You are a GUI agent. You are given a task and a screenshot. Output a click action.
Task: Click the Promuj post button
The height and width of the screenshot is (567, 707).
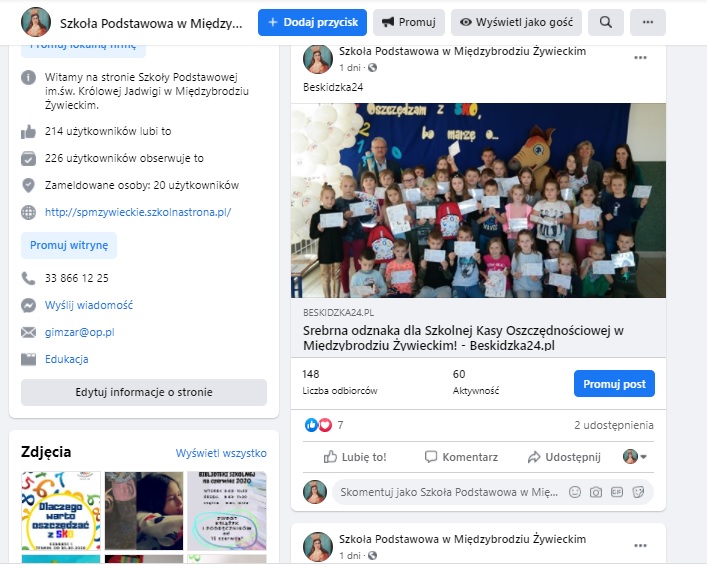pos(614,384)
